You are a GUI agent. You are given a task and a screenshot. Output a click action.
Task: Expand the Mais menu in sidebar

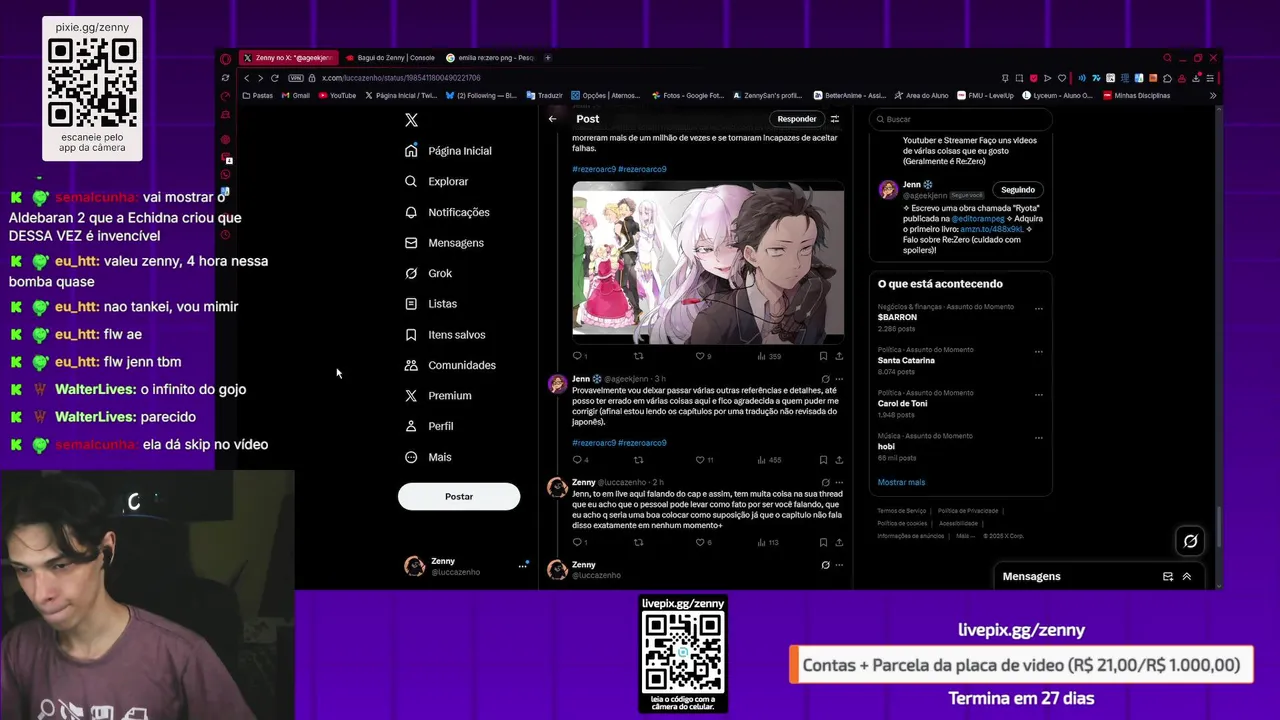[428, 457]
